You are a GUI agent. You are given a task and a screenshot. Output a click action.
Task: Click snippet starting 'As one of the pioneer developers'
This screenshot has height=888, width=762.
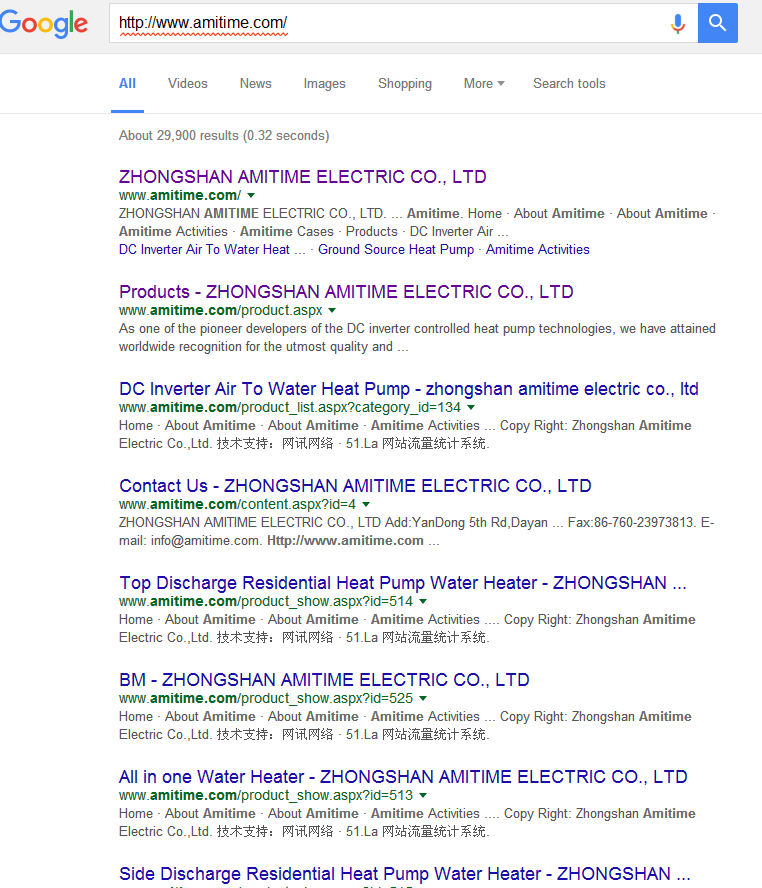[x=417, y=338]
